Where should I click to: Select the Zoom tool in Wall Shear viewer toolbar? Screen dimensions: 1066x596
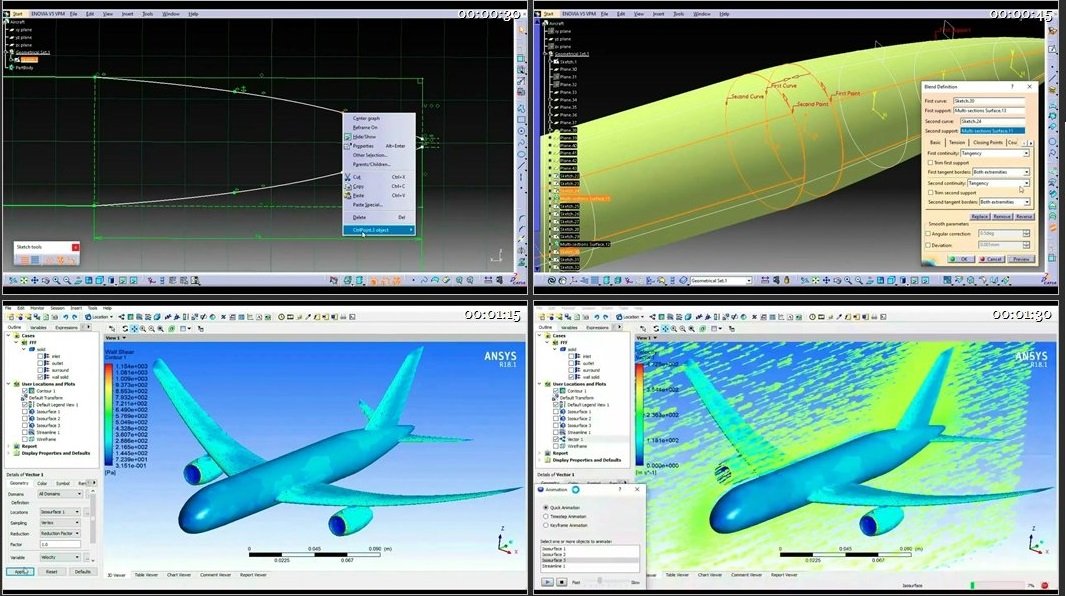coord(143,329)
